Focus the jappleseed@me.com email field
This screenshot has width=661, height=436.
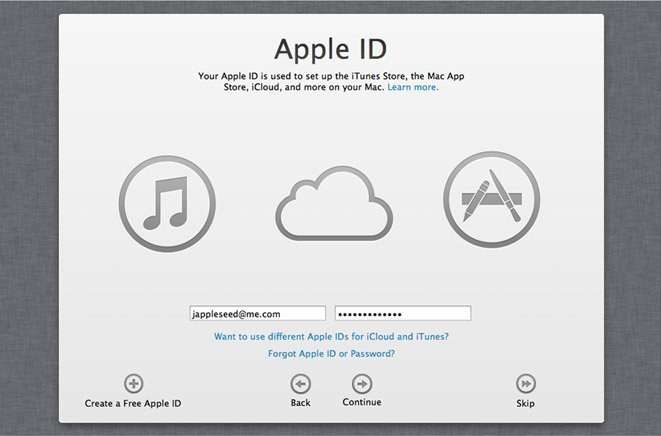[x=256, y=313]
